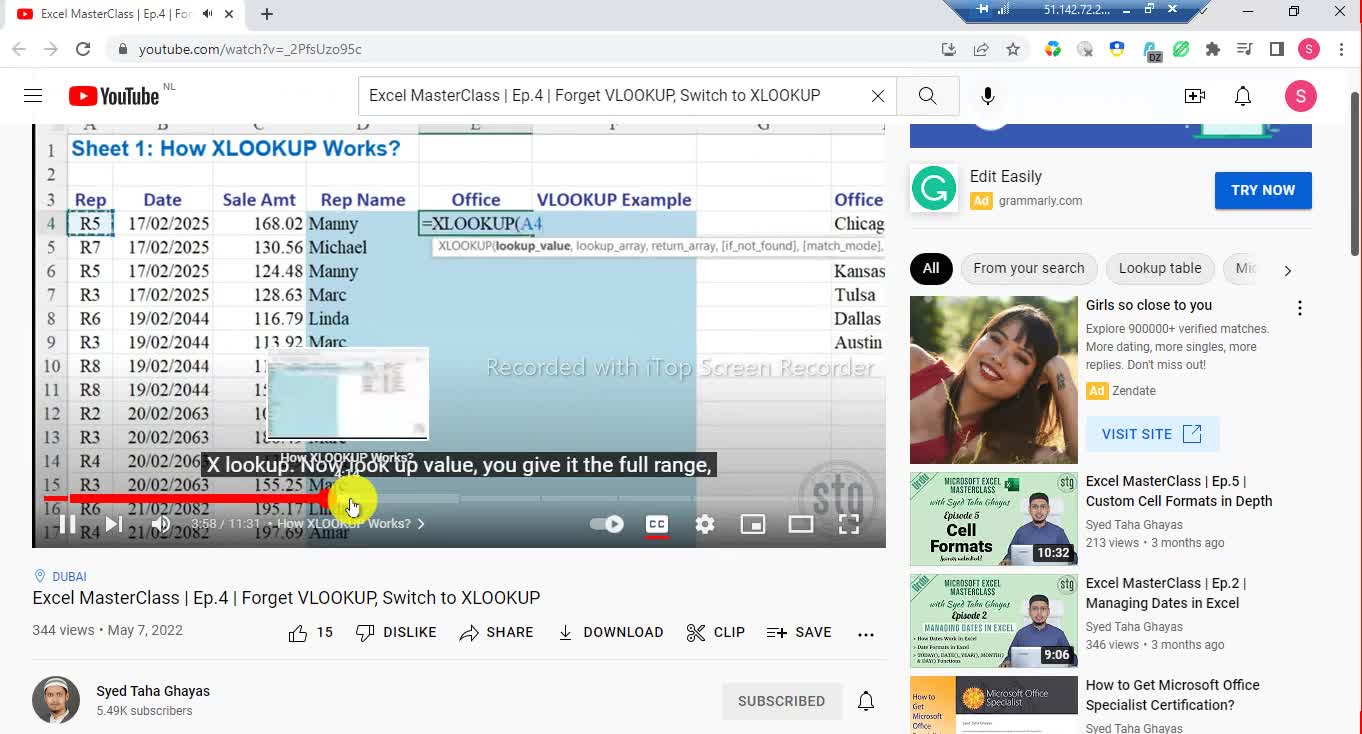This screenshot has width=1362, height=734.
Task: Skip to the next video
Action: (114, 524)
